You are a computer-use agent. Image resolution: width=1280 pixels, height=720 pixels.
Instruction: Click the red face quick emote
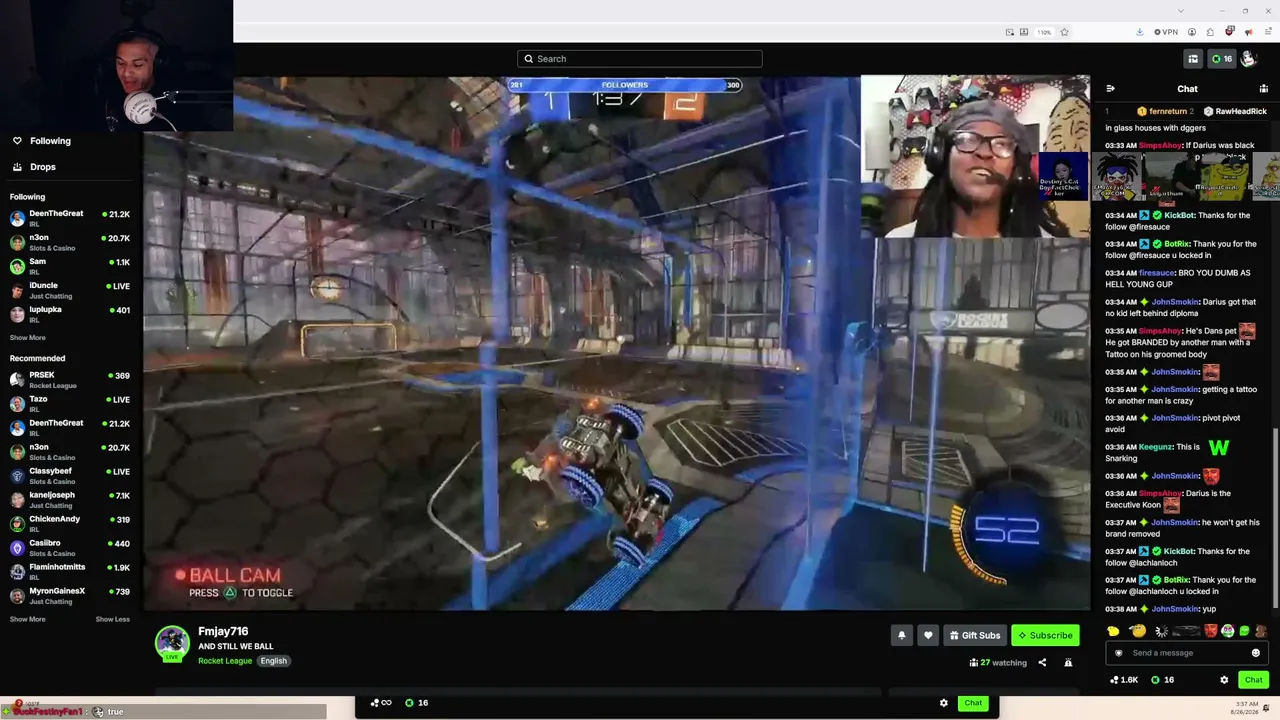1211,631
